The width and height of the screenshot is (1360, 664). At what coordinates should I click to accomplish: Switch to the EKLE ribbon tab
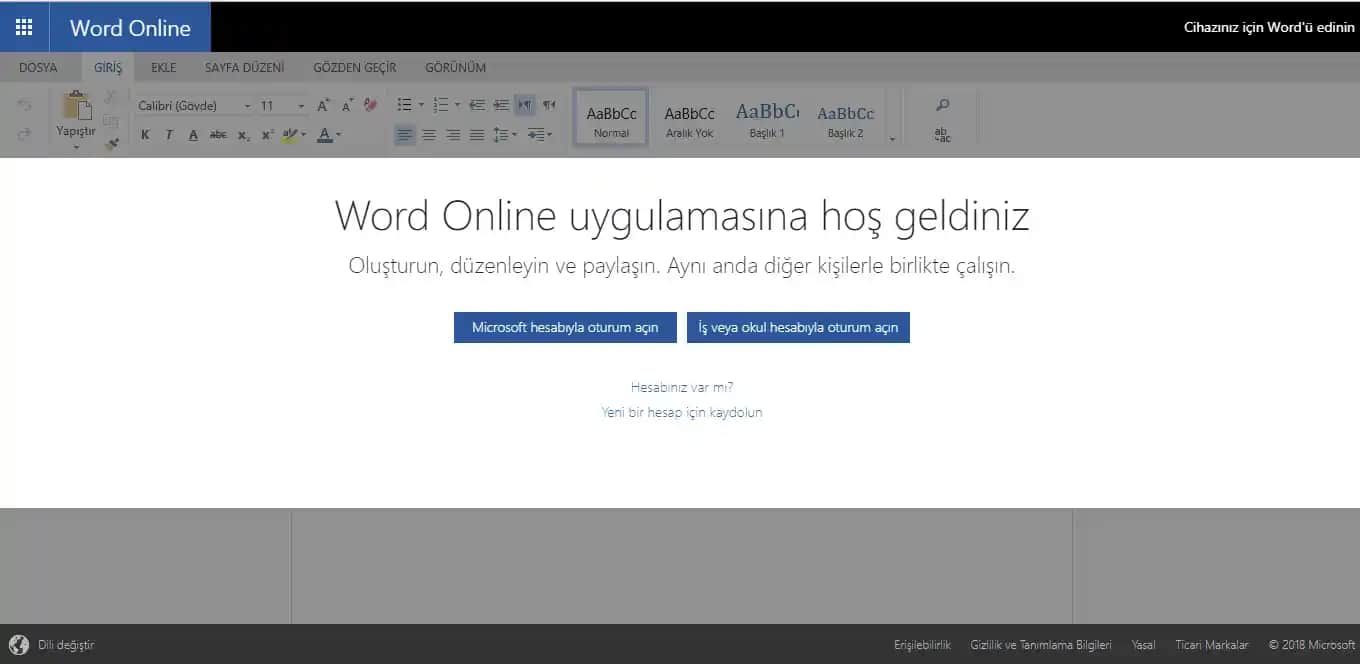tap(162, 67)
